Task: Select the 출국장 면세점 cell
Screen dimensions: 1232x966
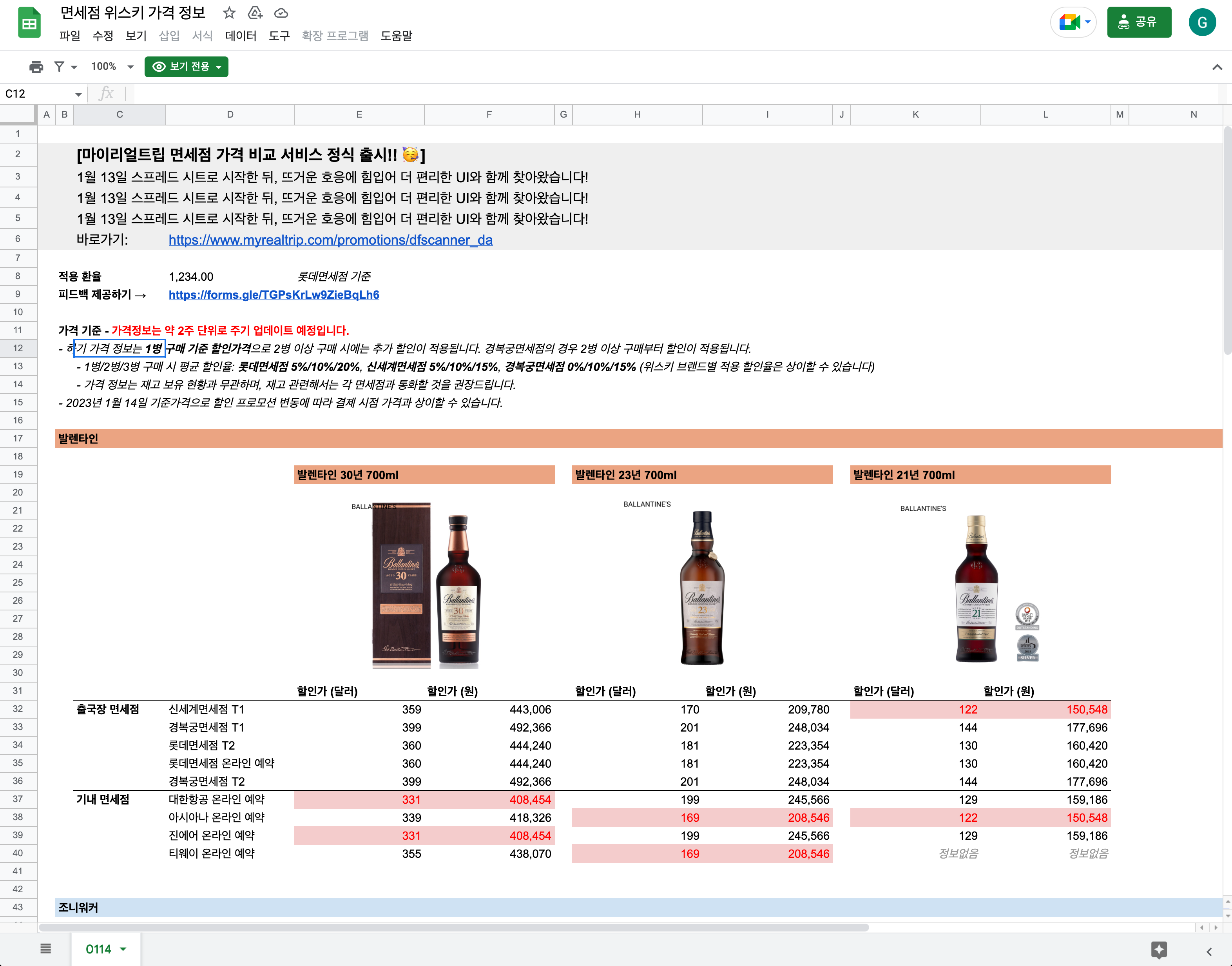Action: 119,709
